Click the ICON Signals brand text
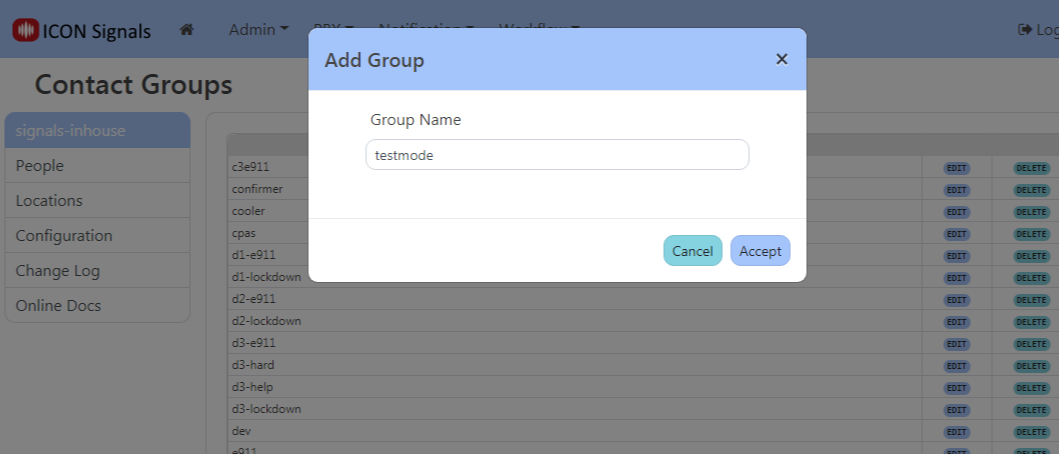 tap(97, 31)
